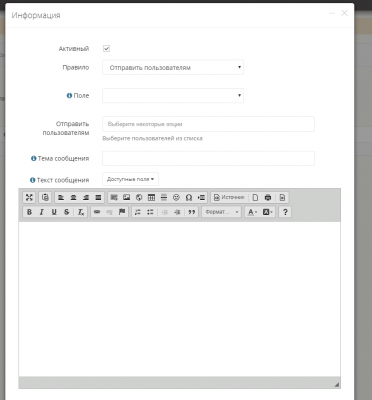Center align text in editor

pos(73,197)
